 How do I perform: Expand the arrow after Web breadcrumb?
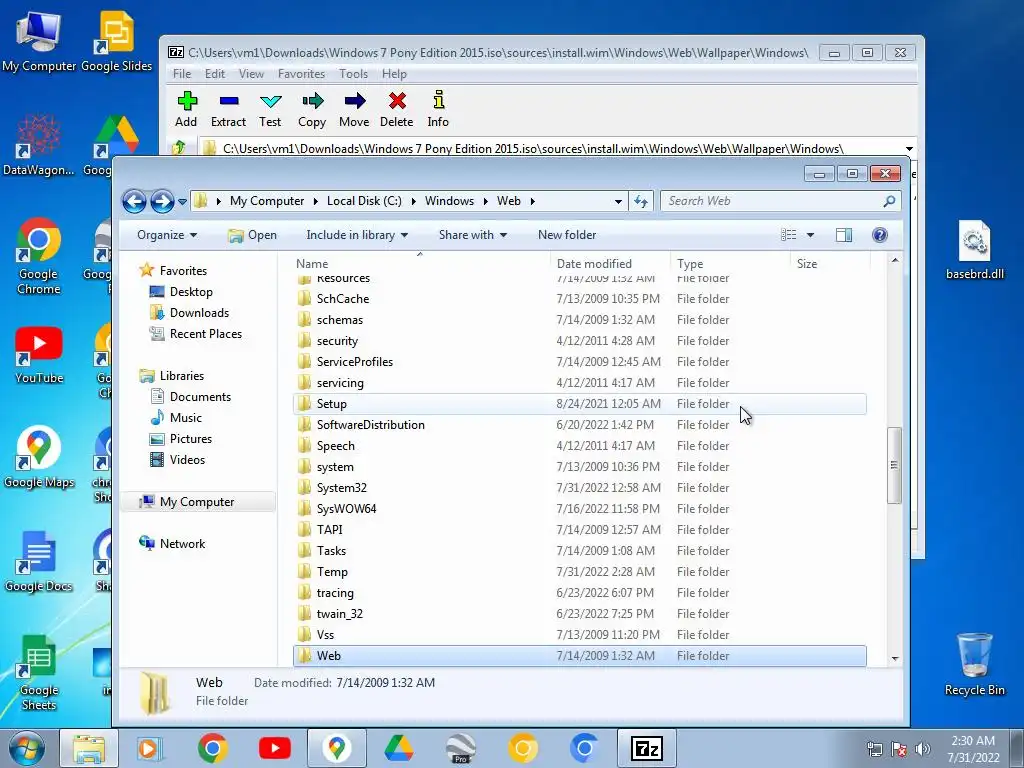532,201
